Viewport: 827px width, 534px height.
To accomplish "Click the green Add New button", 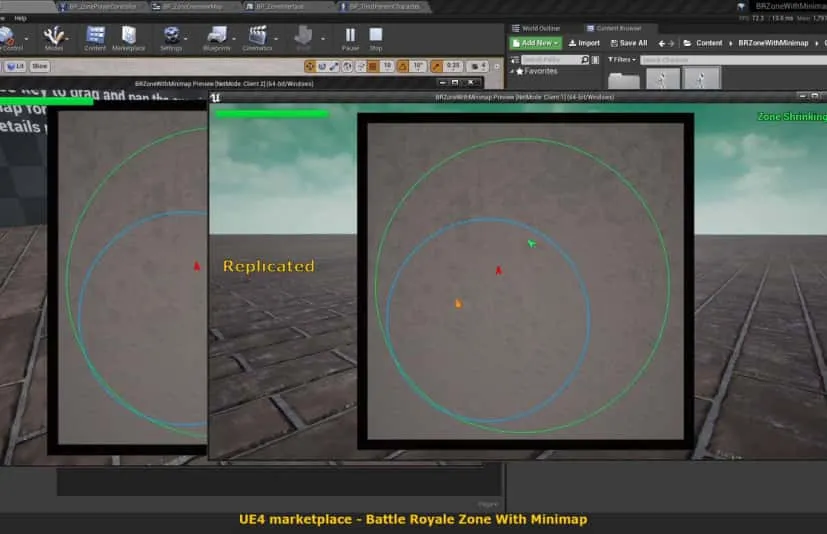I will (x=535, y=43).
